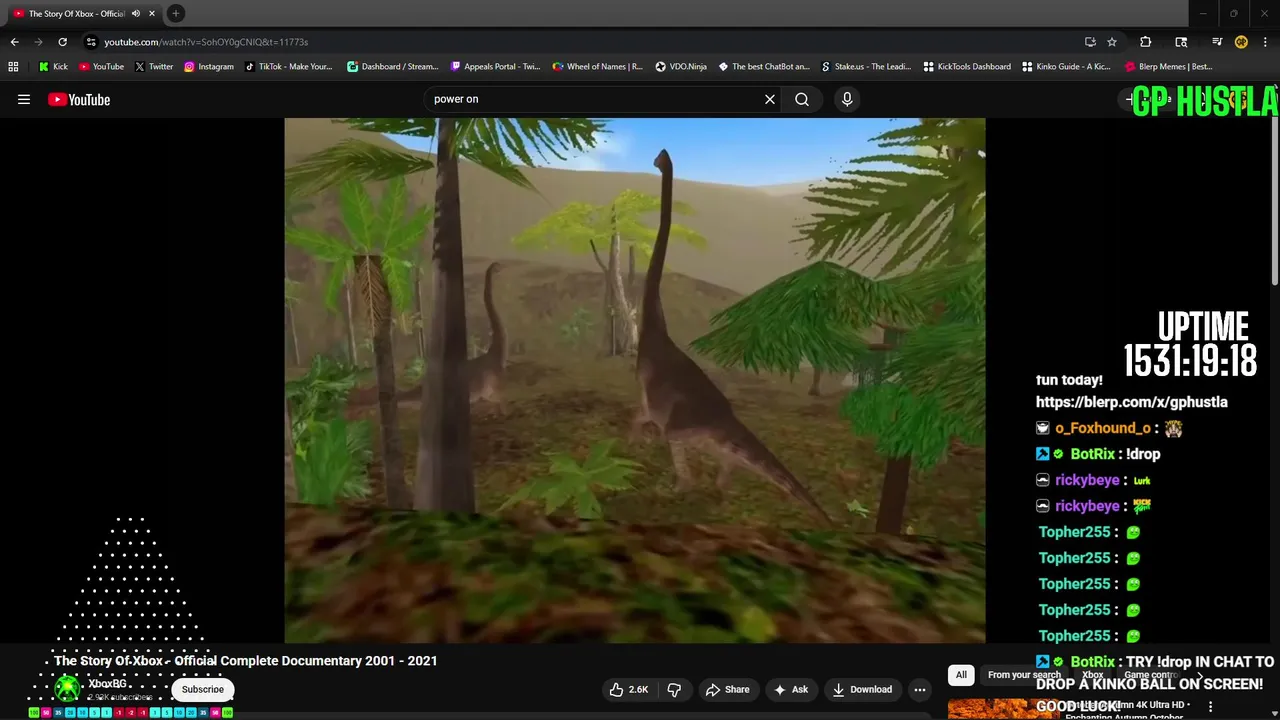1280x720 pixels.
Task: Open the more actions three-dot menu
Action: [920, 689]
